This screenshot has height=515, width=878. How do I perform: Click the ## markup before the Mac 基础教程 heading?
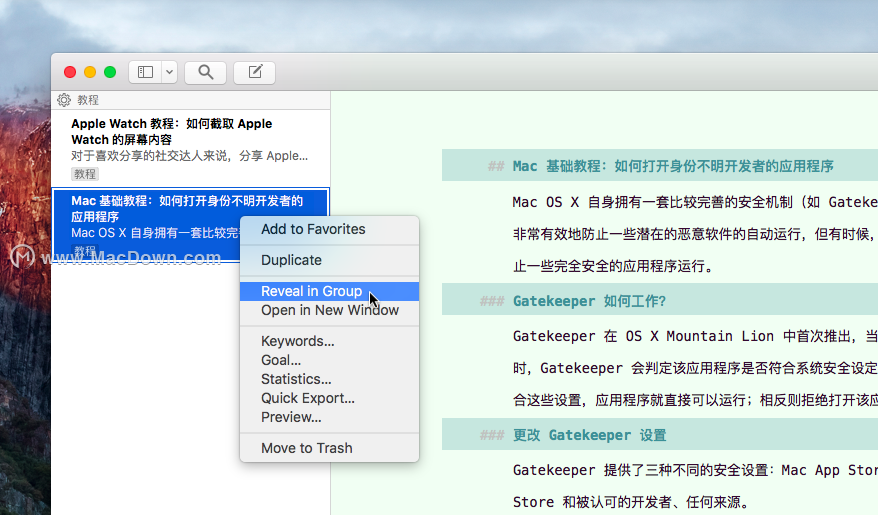[x=496, y=166]
